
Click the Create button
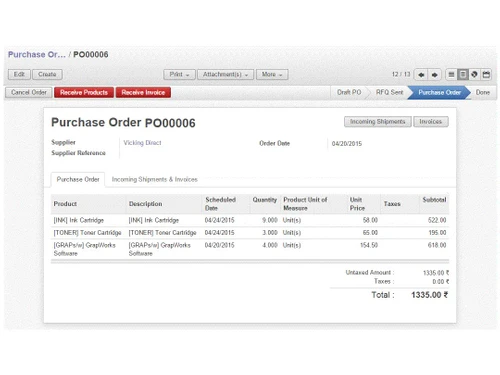(x=47, y=74)
